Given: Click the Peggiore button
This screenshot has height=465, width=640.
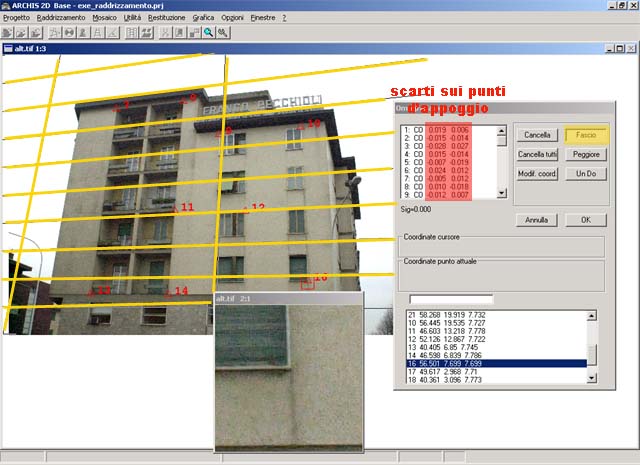Looking at the screenshot, I should (x=586, y=154).
